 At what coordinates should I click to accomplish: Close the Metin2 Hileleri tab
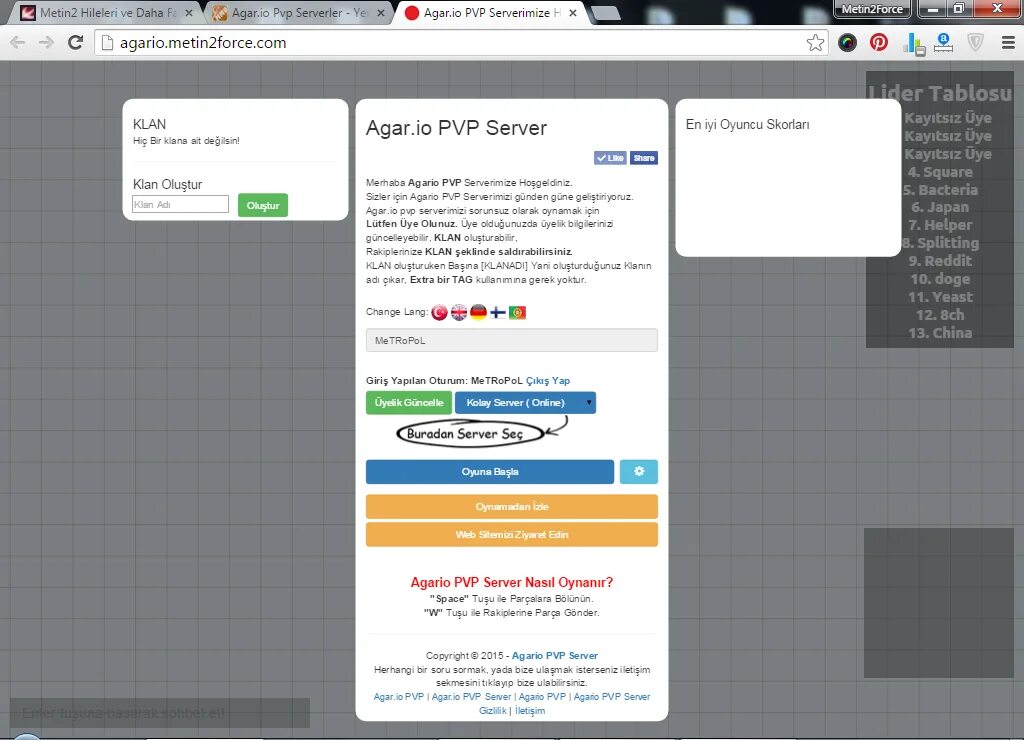(x=189, y=12)
